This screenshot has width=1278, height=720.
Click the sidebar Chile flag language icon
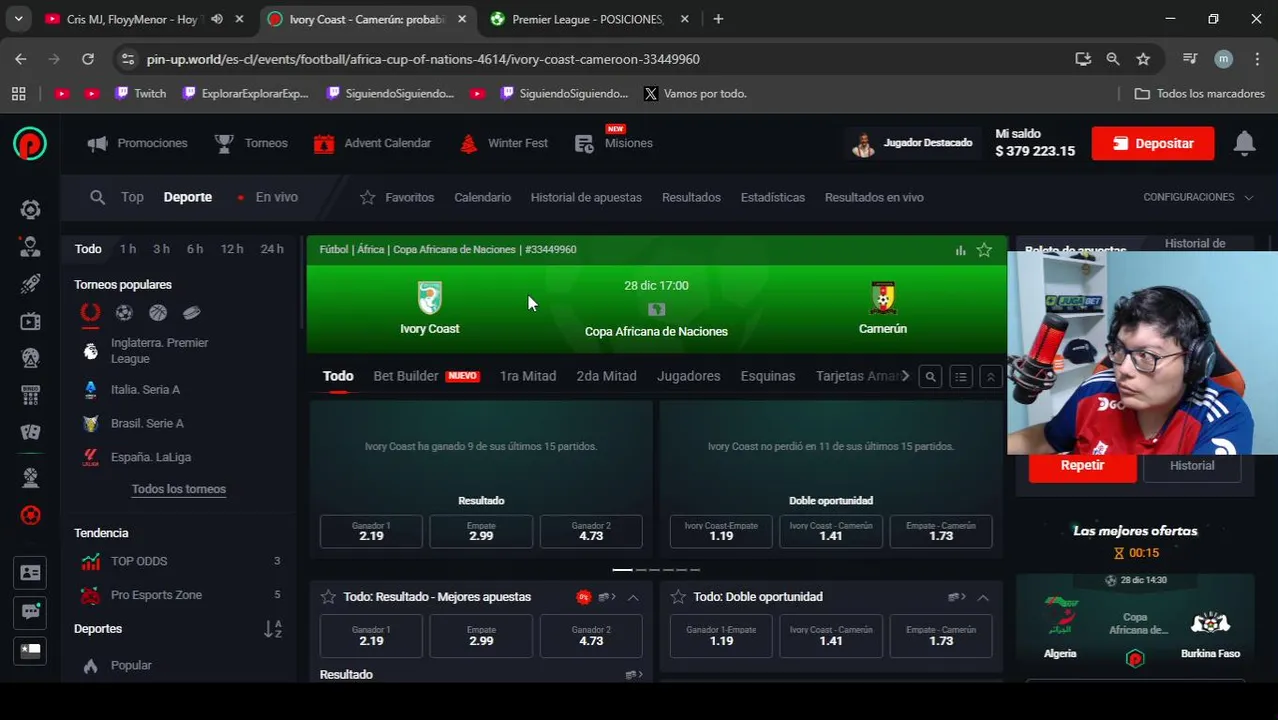pos(31,650)
